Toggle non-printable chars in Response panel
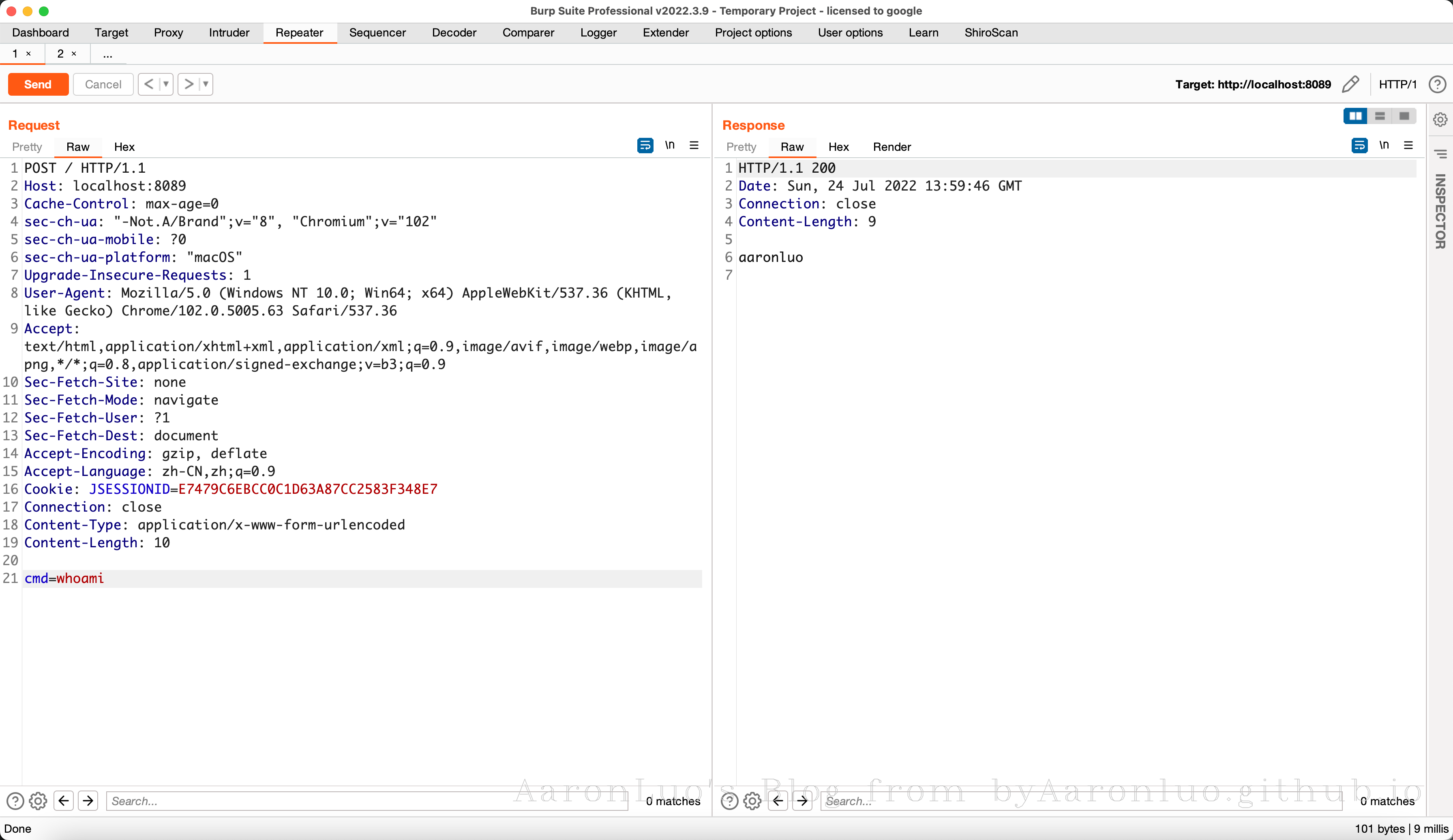1453x840 pixels. (1384, 145)
